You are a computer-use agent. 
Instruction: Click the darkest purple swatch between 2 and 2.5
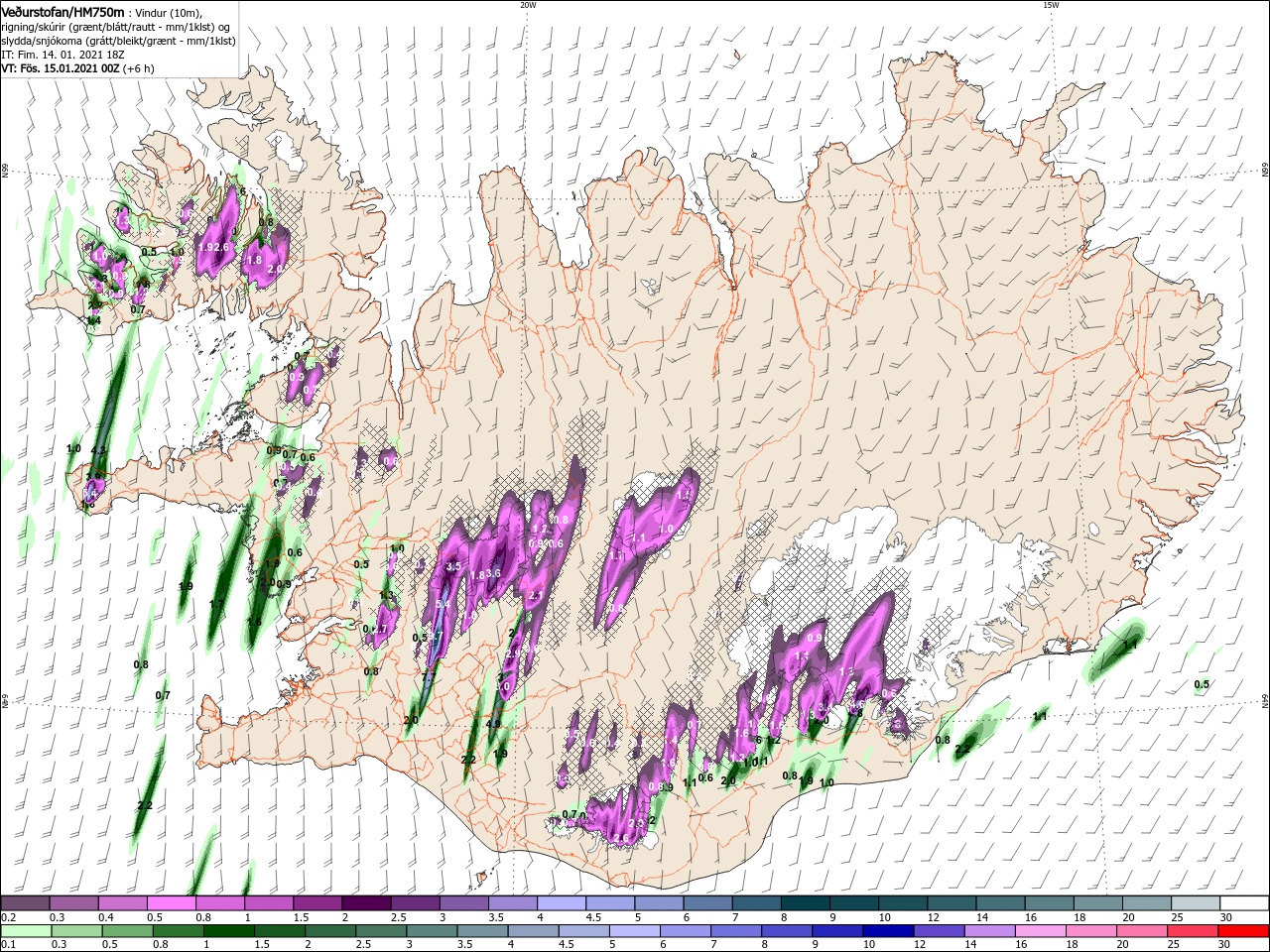click(365, 903)
